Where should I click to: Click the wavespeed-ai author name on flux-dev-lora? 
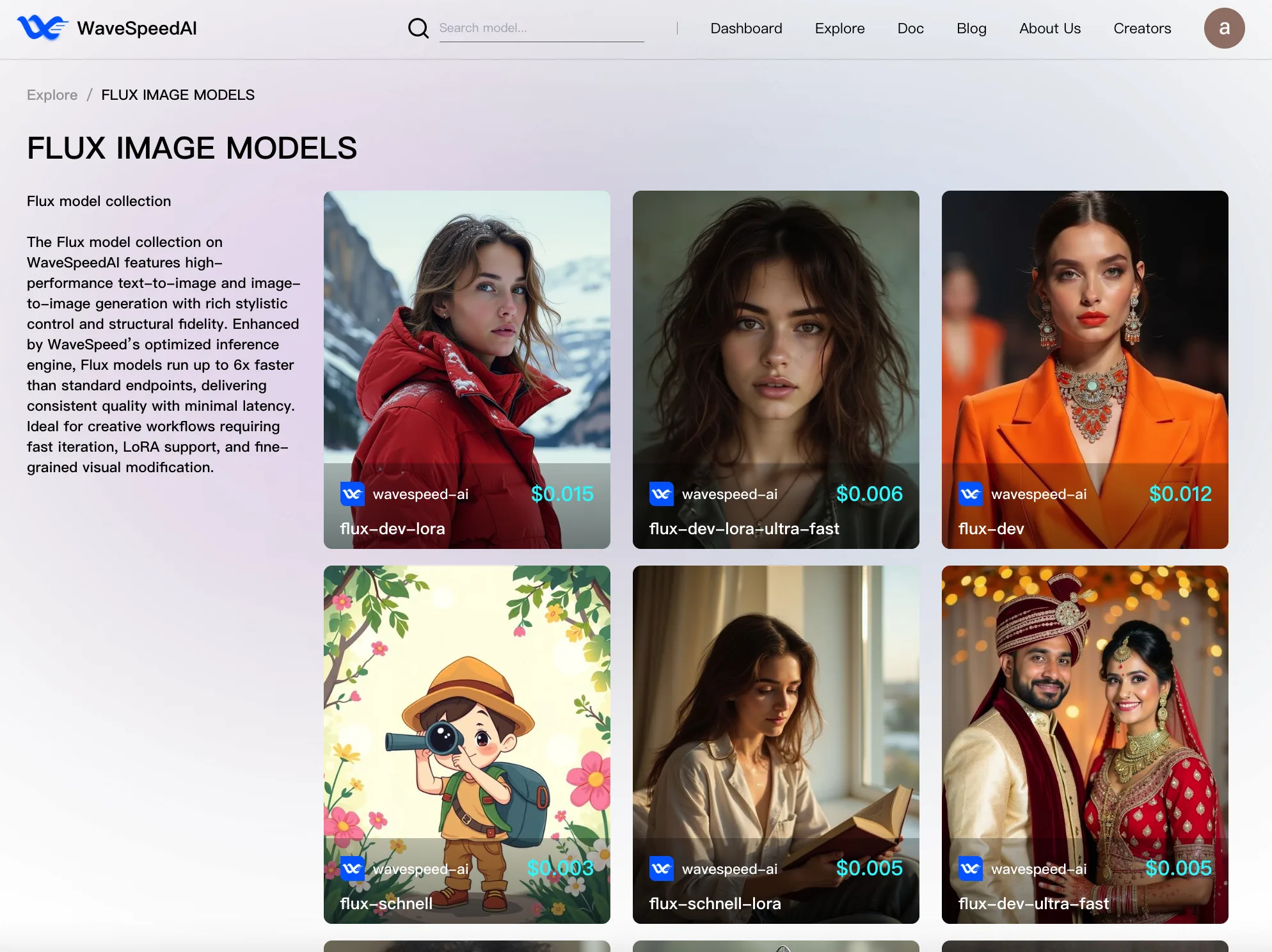tap(421, 494)
